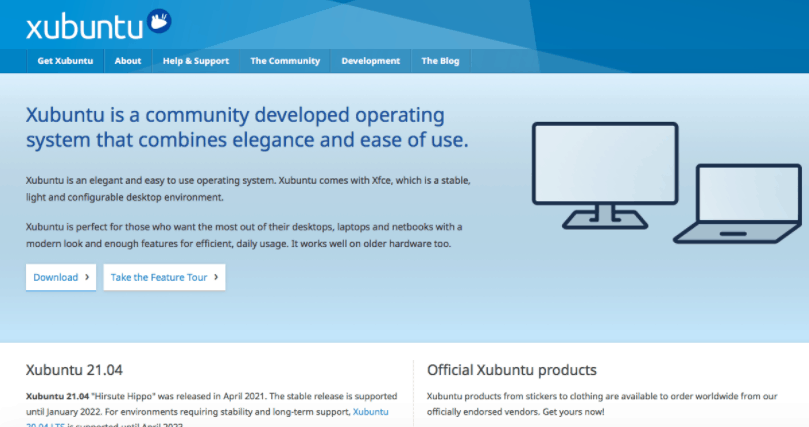809x427 pixels.
Task: Click the main headline about community developed operating system
Action: point(247,127)
